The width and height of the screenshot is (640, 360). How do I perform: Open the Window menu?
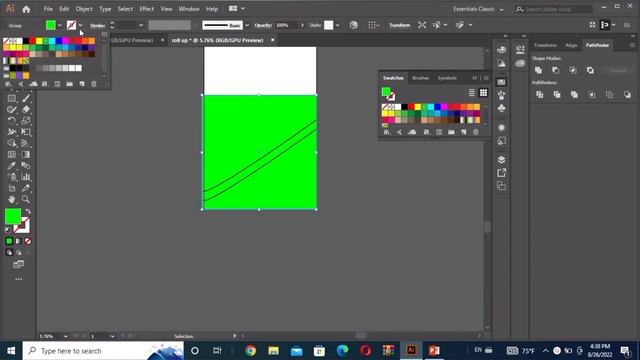[189, 9]
